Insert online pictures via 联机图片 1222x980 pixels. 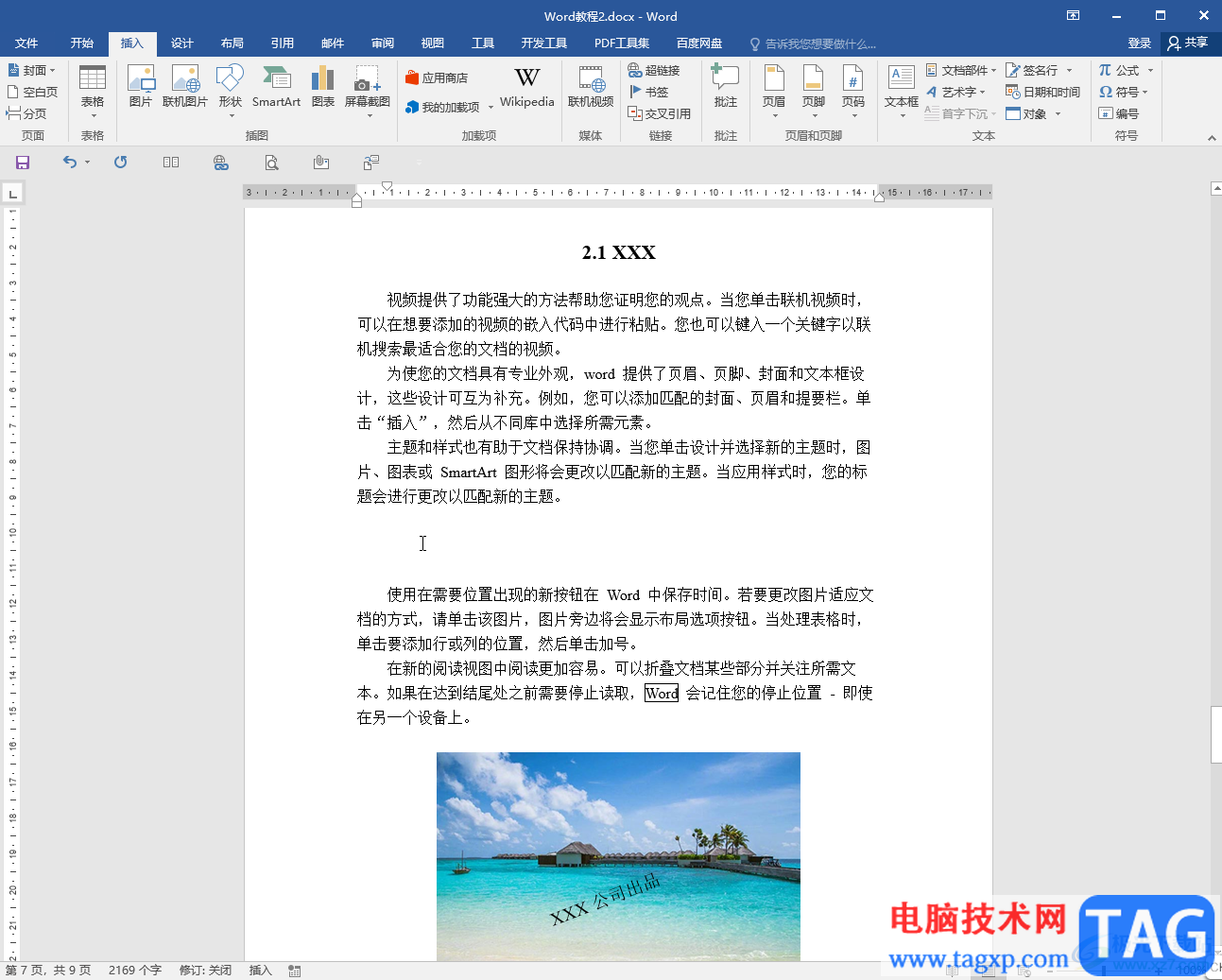tap(185, 87)
